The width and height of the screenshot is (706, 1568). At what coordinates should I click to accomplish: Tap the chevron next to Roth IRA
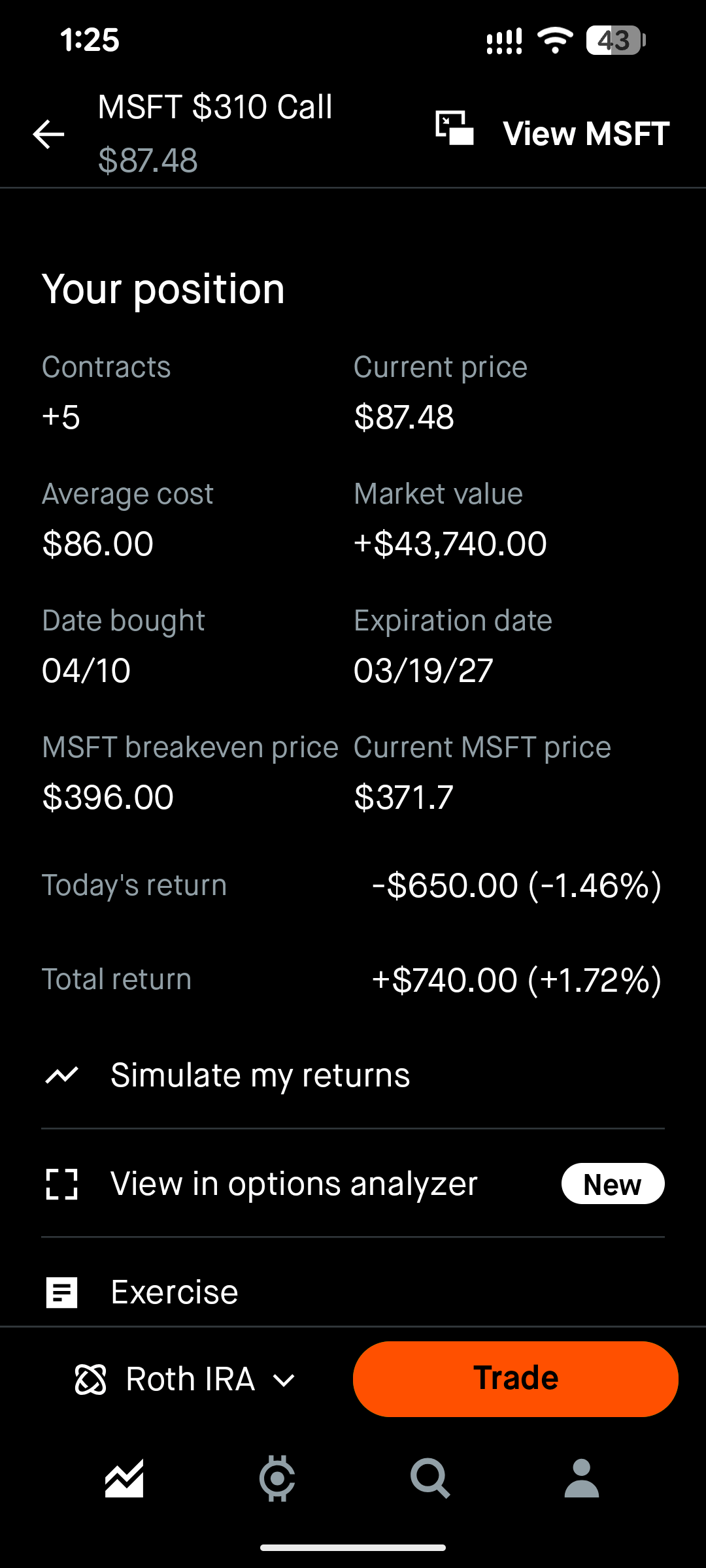(x=284, y=1380)
